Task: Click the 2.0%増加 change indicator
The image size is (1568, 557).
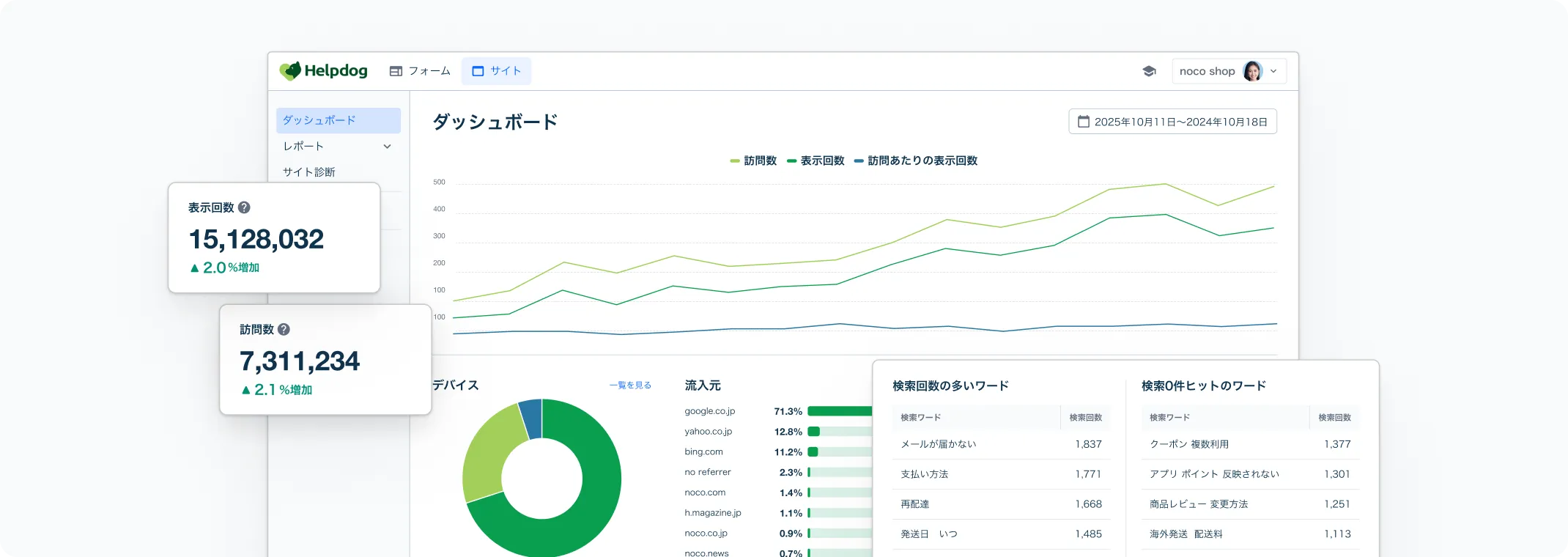Action: point(224,268)
